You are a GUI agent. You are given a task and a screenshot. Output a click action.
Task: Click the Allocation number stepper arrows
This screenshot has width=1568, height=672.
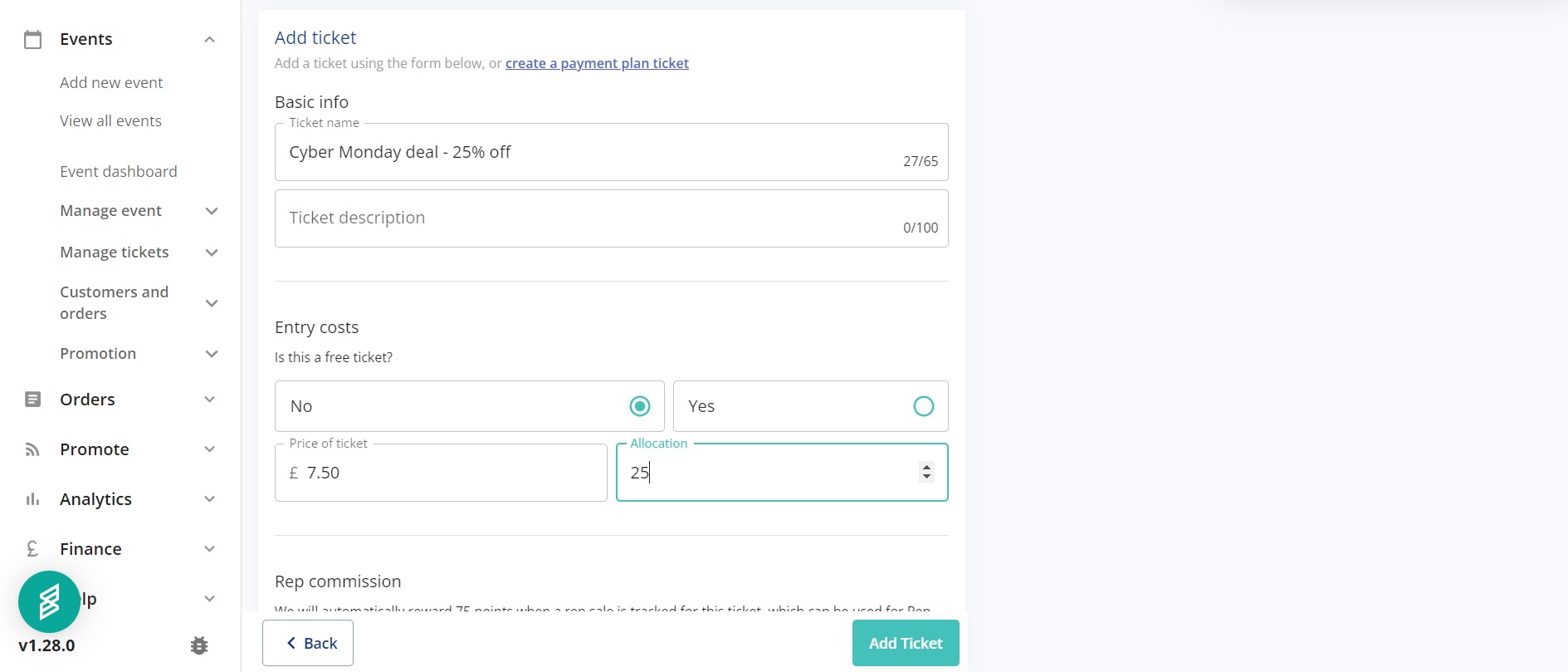[926, 472]
